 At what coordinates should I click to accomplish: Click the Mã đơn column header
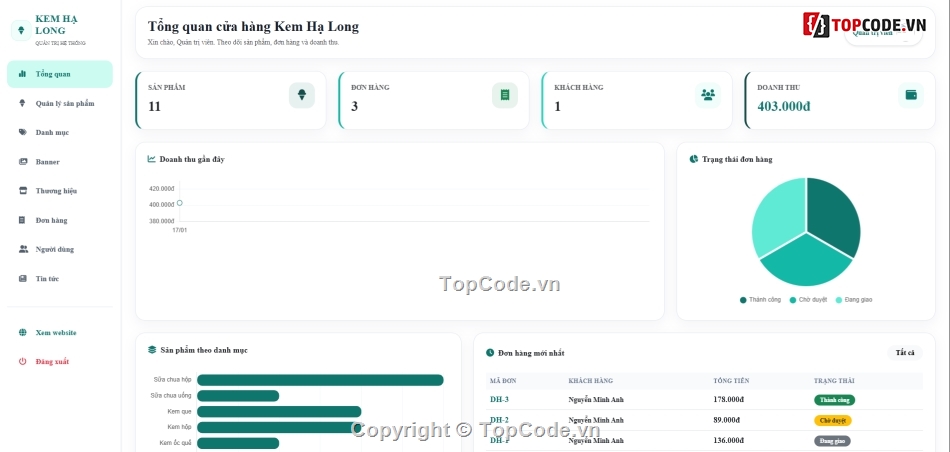(503, 381)
